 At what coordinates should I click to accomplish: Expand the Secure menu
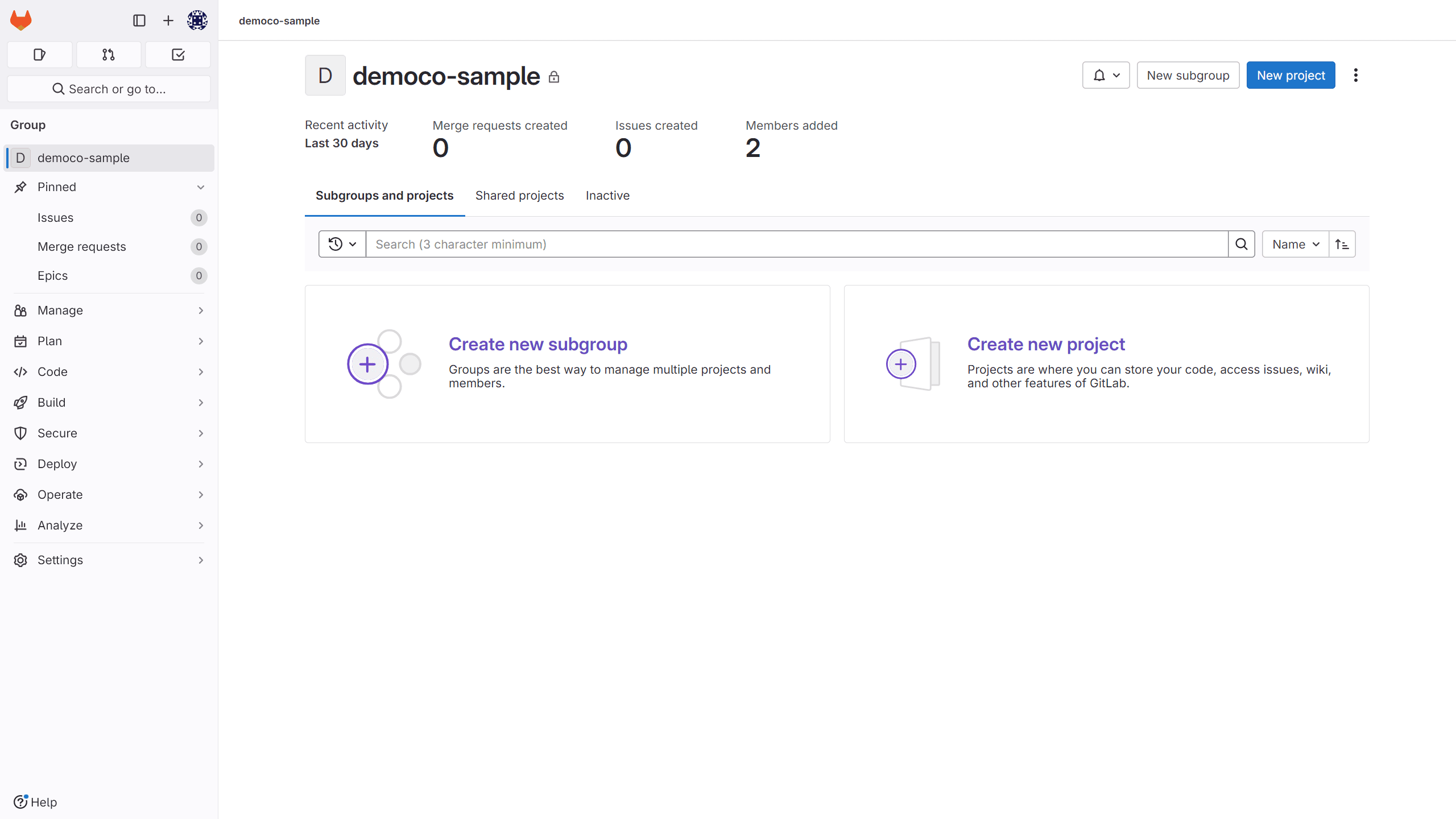pos(109,433)
